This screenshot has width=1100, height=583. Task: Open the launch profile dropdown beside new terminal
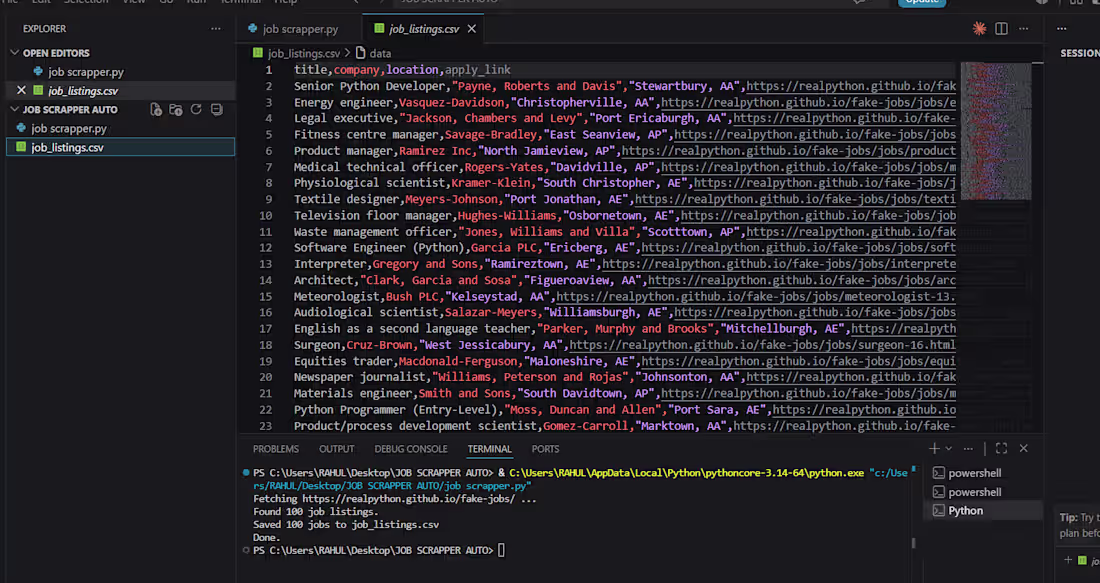(948, 448)
